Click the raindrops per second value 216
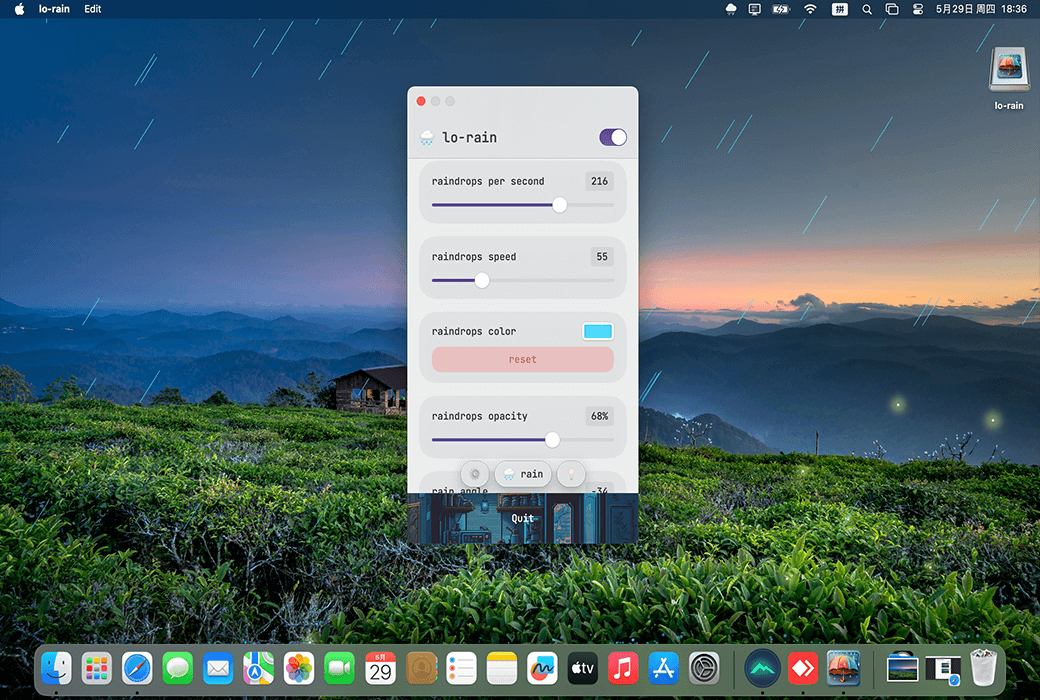 pyautogui.click(x=600, y=181)
